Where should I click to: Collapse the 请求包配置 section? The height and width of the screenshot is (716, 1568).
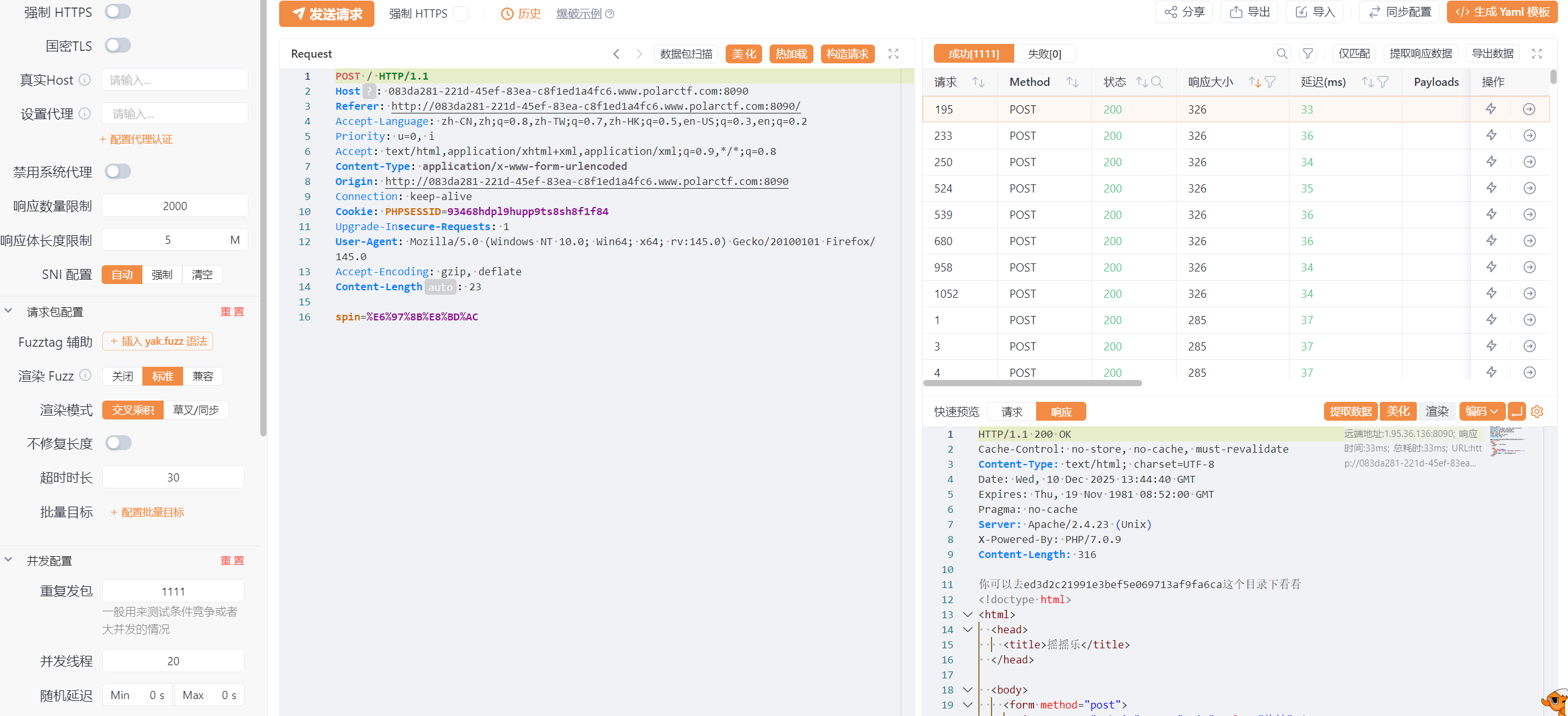tap(9, 312)
